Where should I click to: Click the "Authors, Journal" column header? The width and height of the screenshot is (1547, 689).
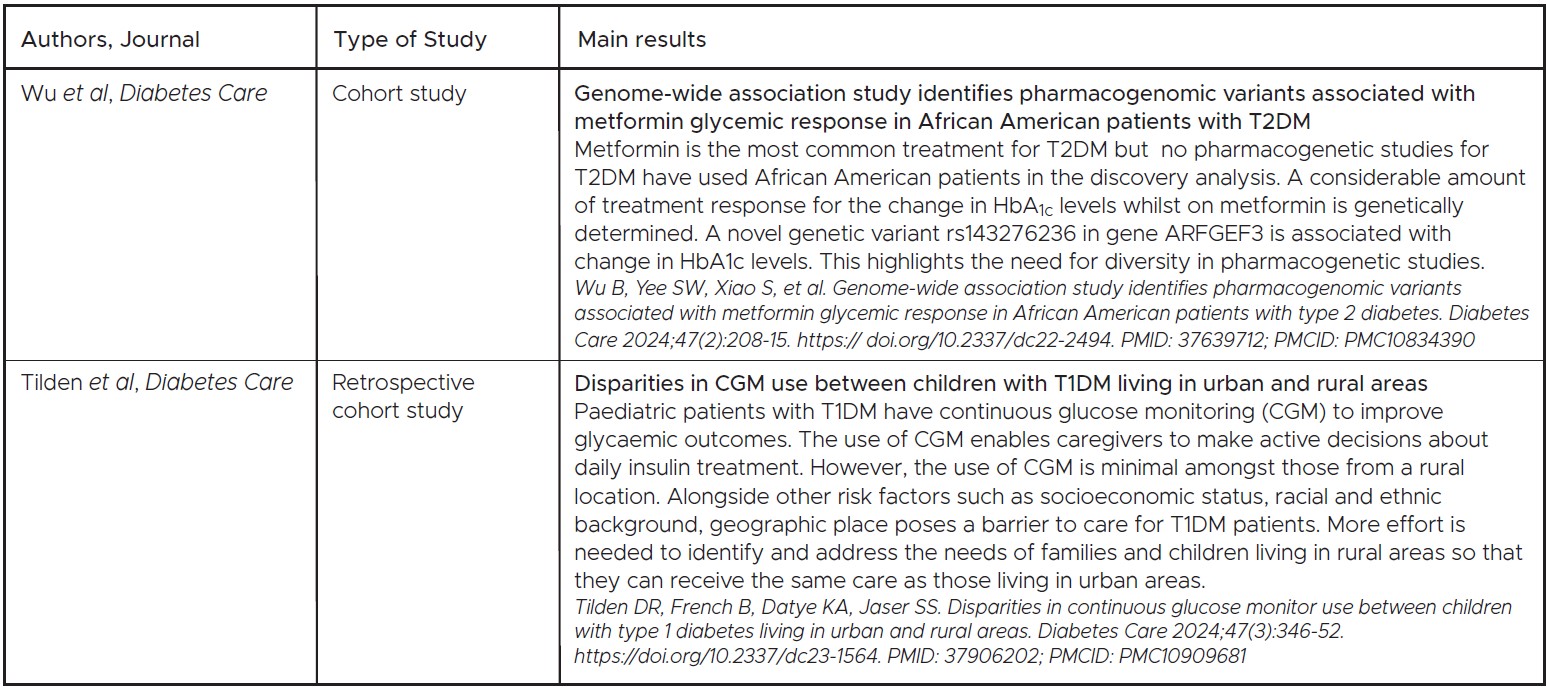pyautogui.click(x=111, y=40)
